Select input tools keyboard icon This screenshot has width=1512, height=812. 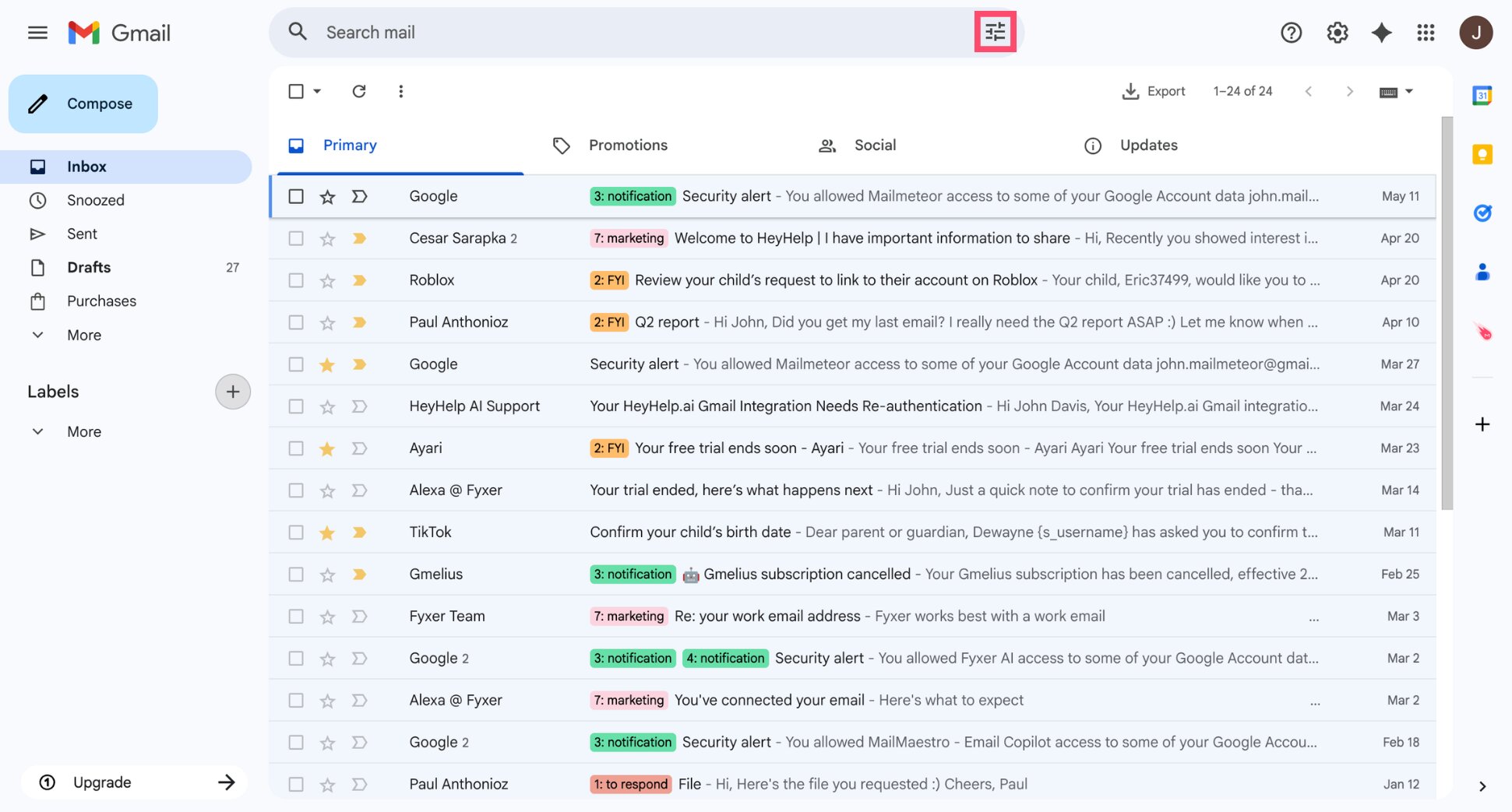click(x=1388, y=92)
